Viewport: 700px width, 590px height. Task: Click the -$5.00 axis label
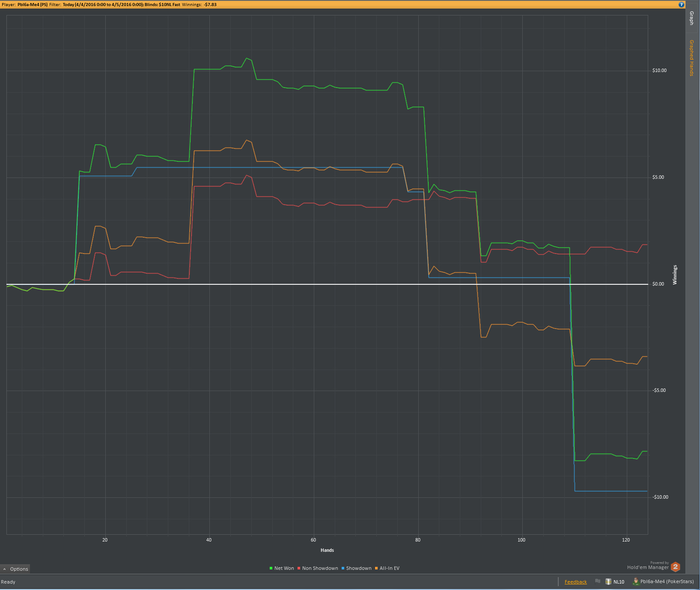pyautogui.click(x=659, y=391)
